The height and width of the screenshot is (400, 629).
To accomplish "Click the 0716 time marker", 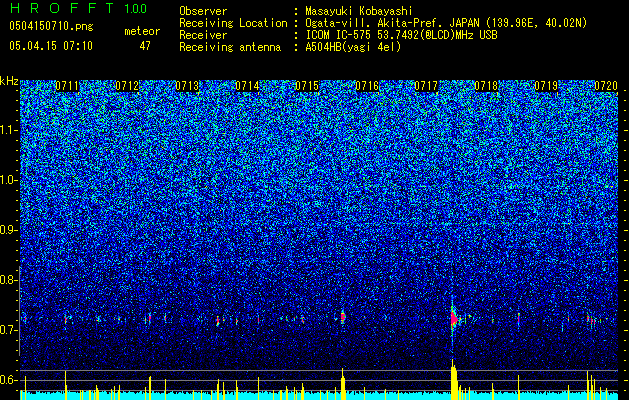I will point(367,86).
